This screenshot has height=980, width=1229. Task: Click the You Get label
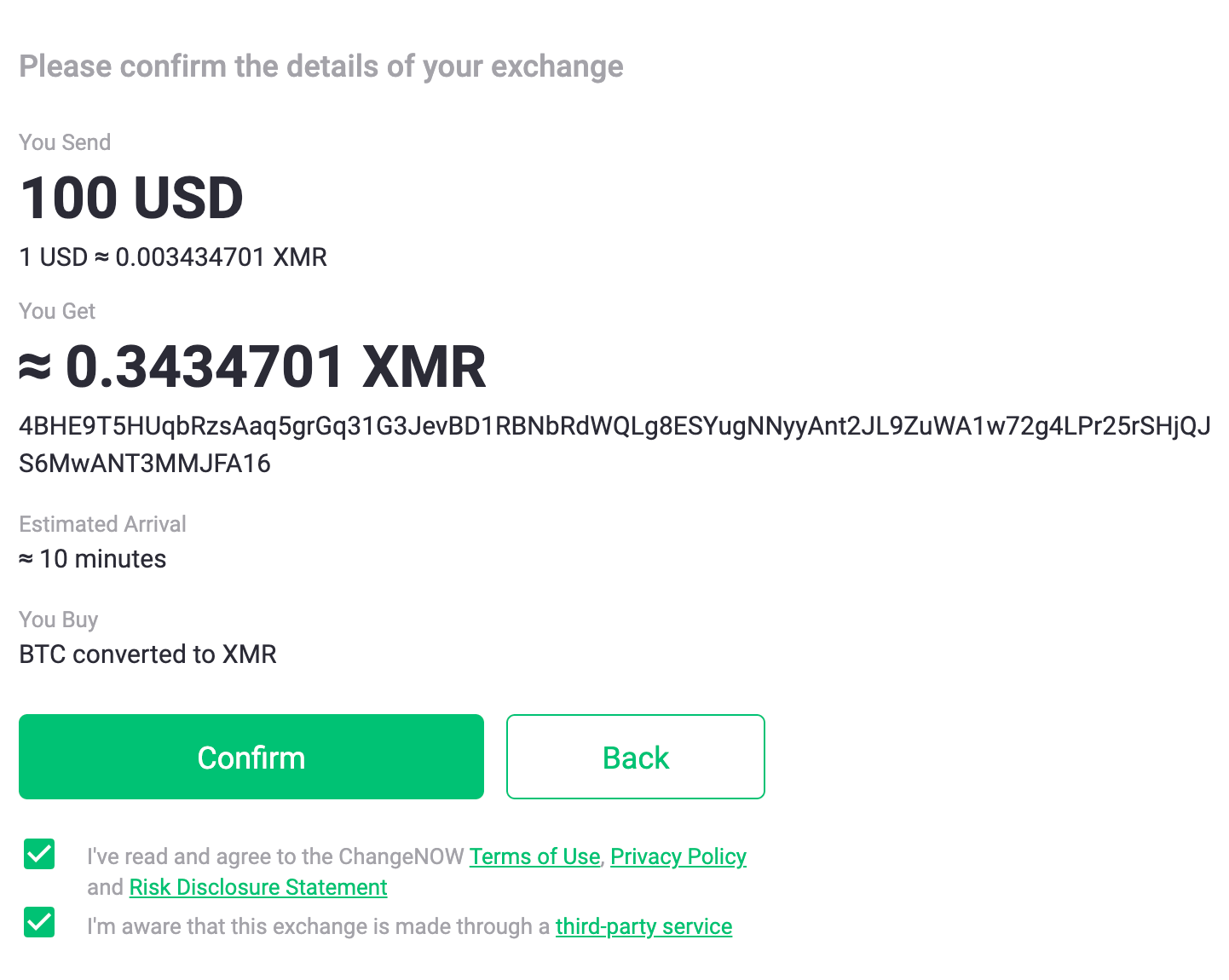[57, 311]
